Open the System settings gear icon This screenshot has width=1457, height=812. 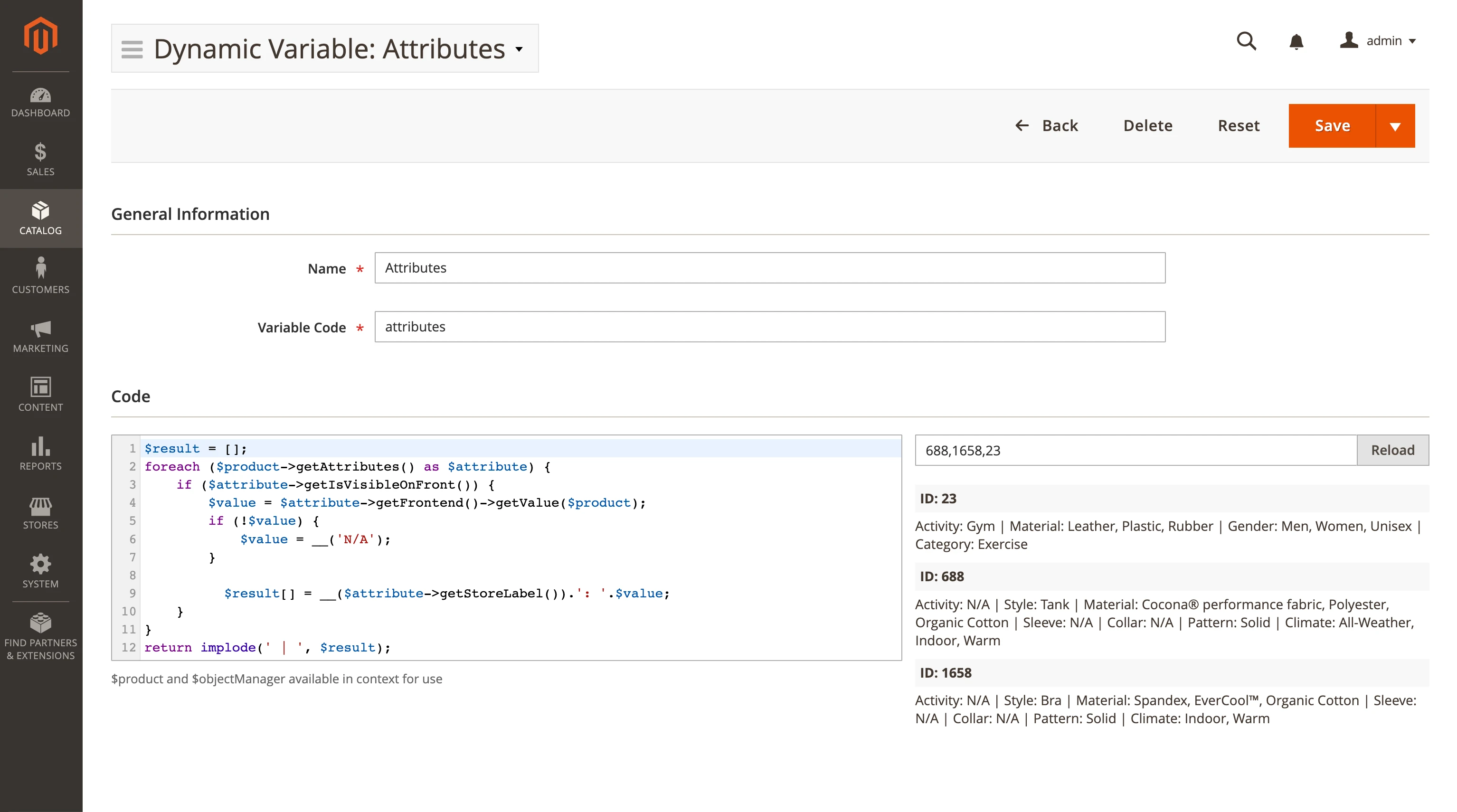click(x=40, y=571)
